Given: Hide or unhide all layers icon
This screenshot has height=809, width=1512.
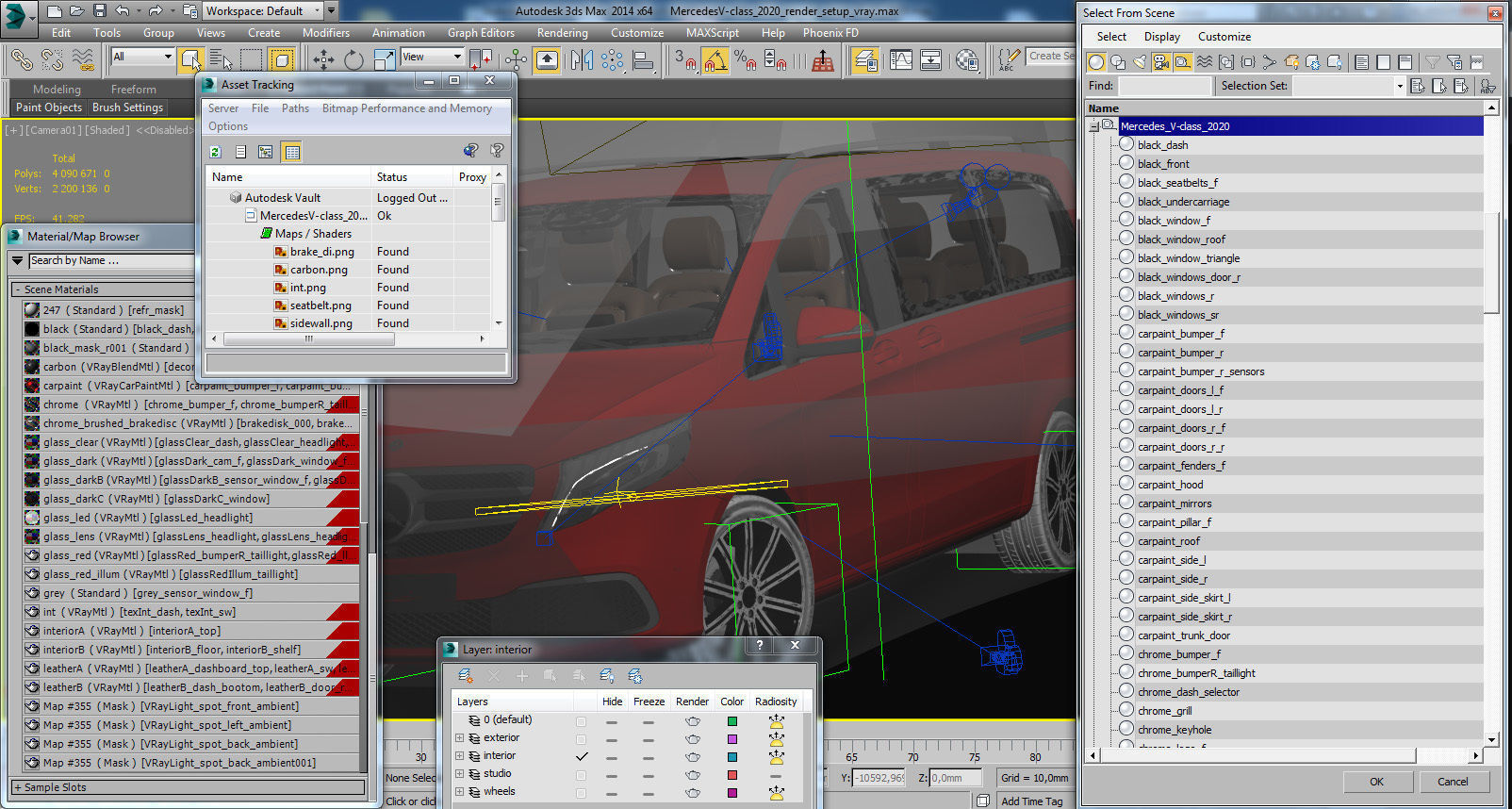Looking at the screenshot, I should 607,676.
